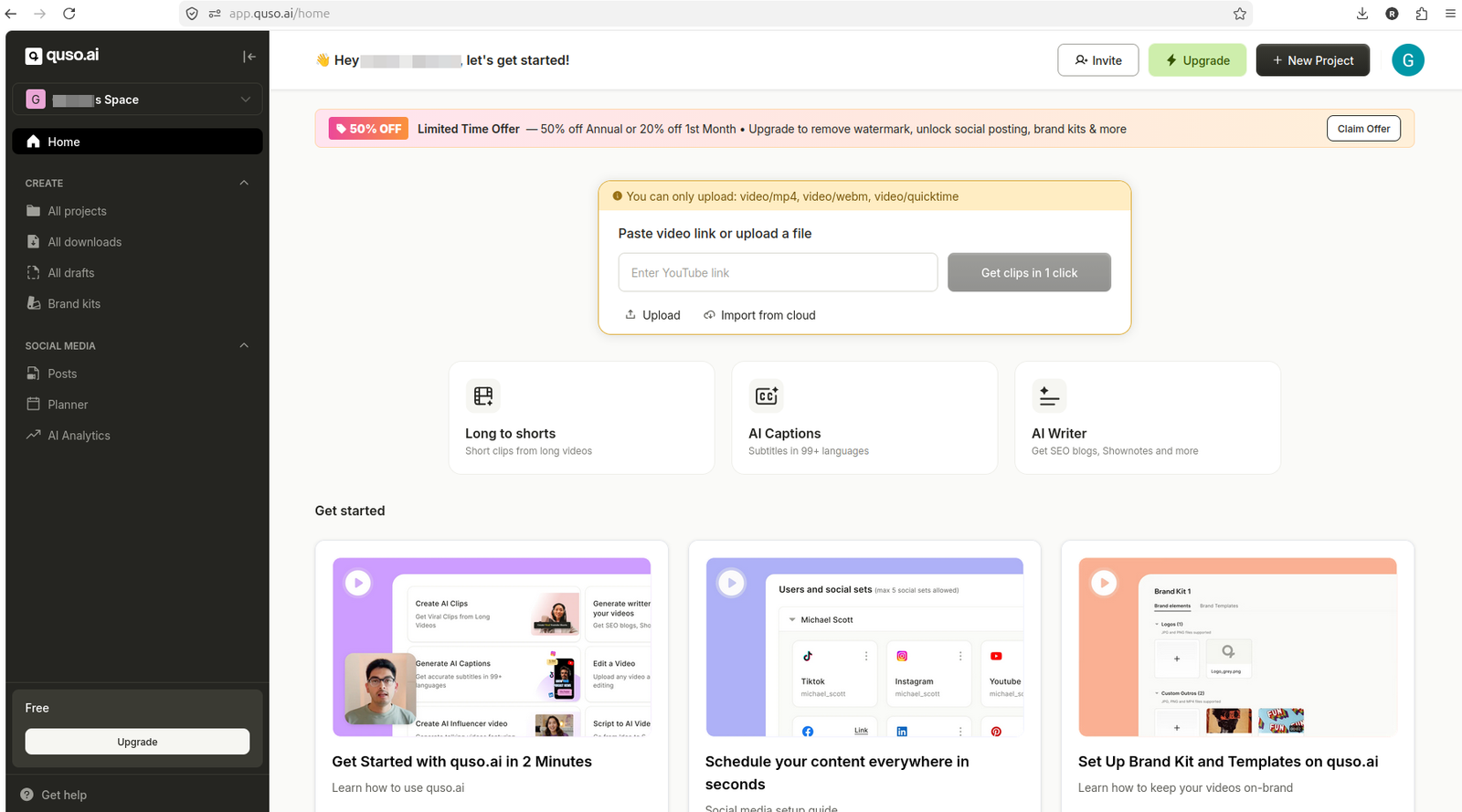Click the quso.ai logo
This screenshot has width=1462, height=812.
point(62,56)
